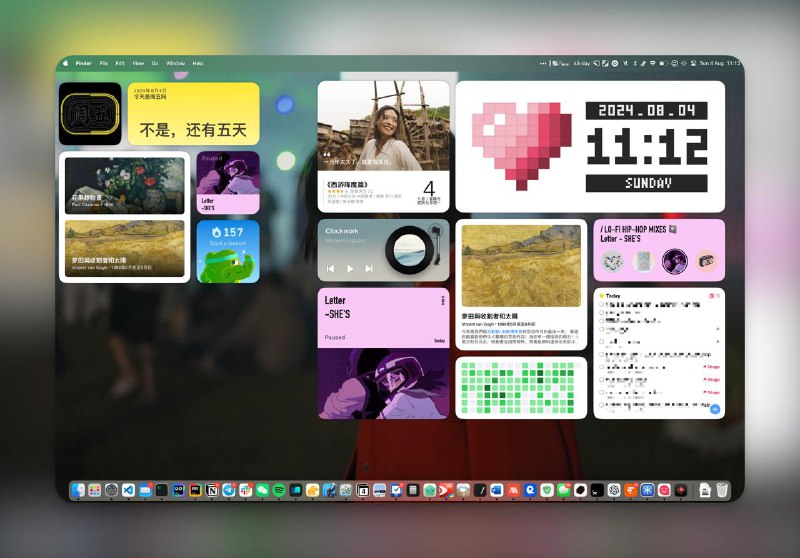800x558 pixels.
Task: Open the Trash in the dock
Action: click(722, 490)
